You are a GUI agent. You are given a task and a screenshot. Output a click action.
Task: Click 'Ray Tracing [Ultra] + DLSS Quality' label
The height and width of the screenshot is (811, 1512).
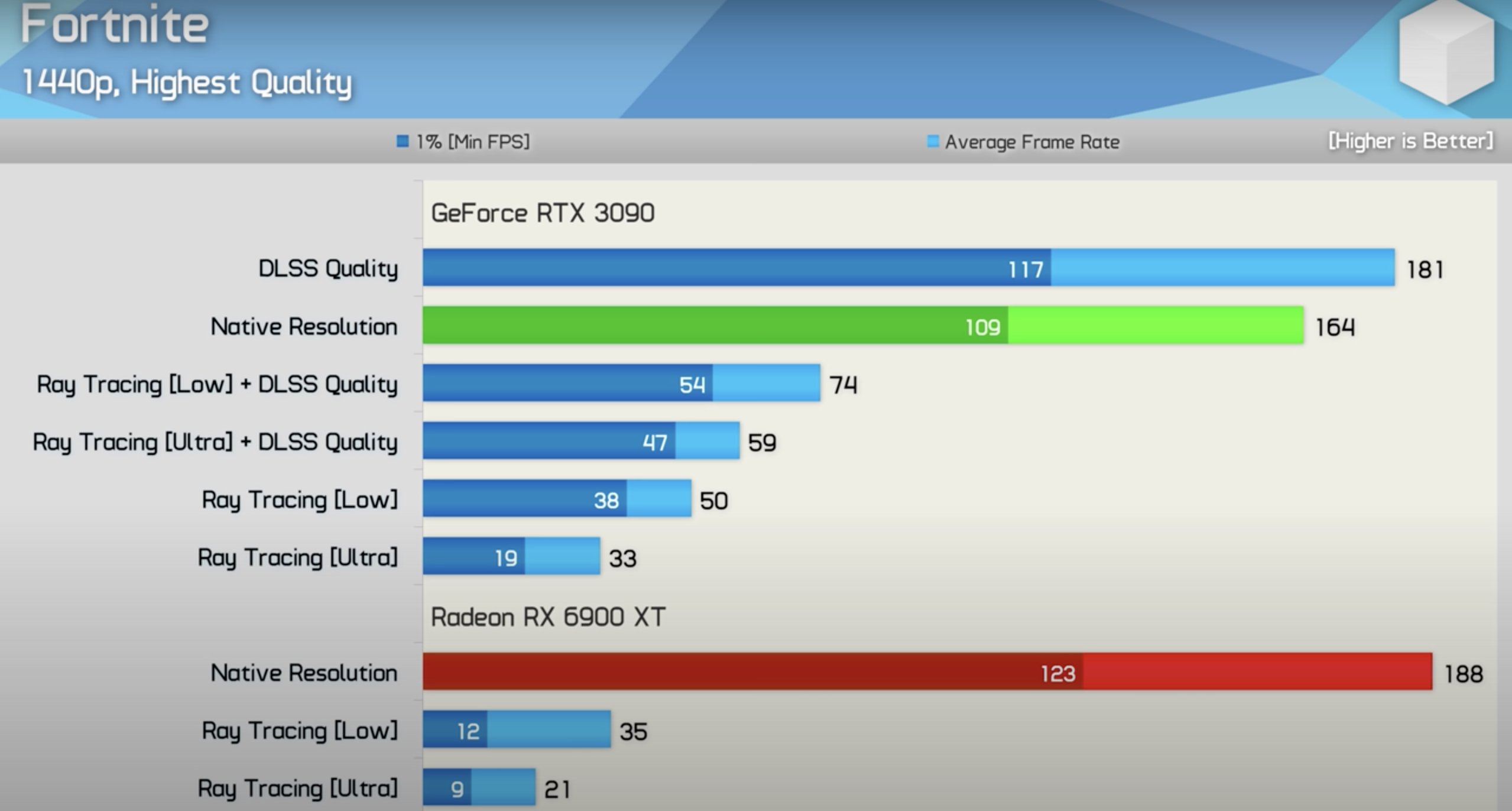(215, 443)
